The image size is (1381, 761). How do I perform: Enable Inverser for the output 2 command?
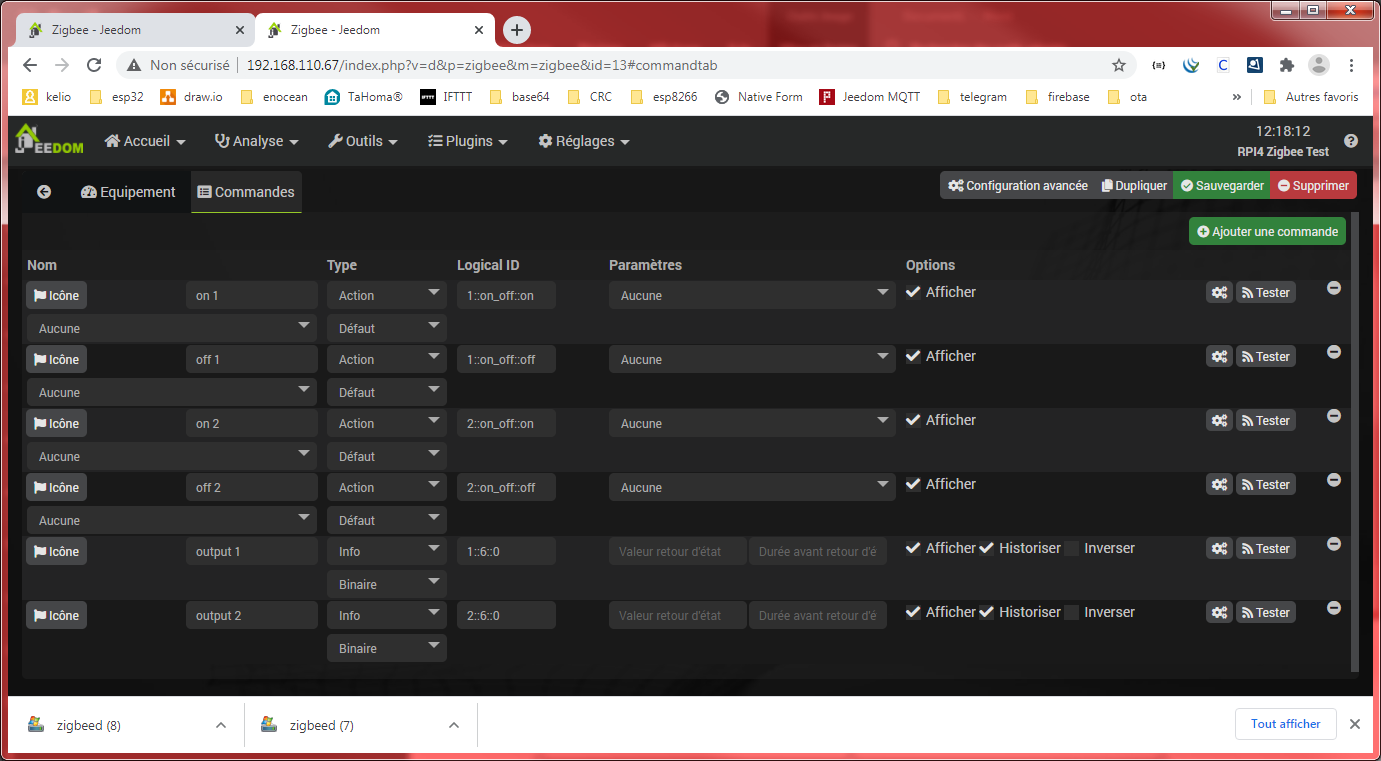point(1072,612)
